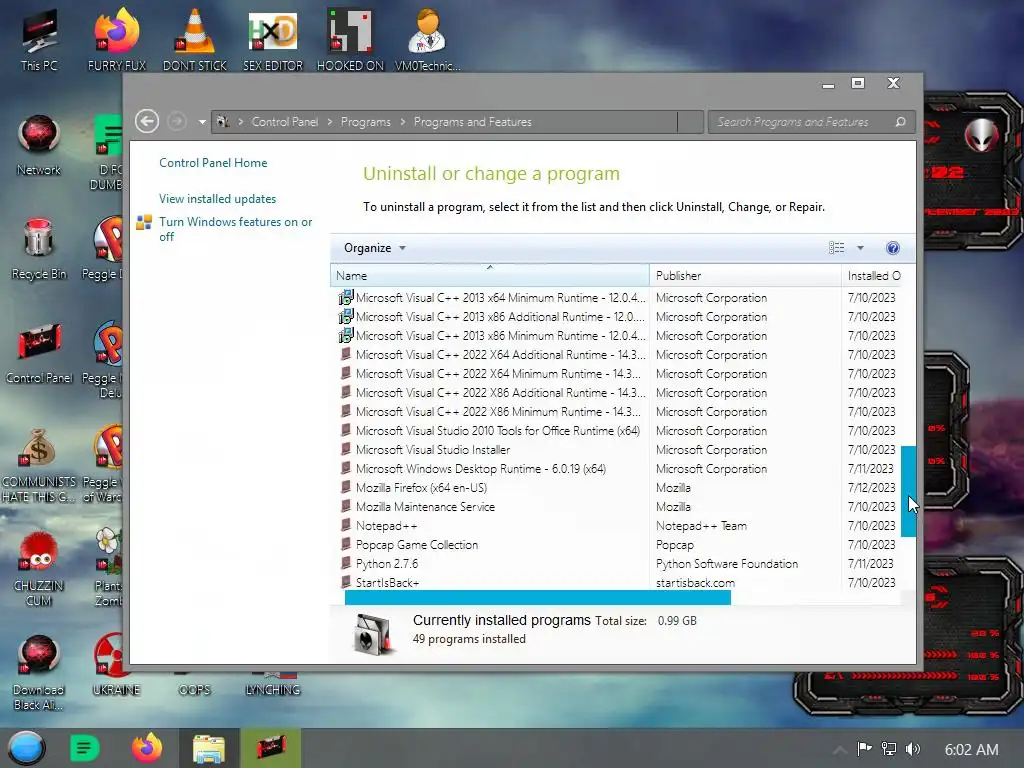Click the Notepad++ program icon

point(345,525)
